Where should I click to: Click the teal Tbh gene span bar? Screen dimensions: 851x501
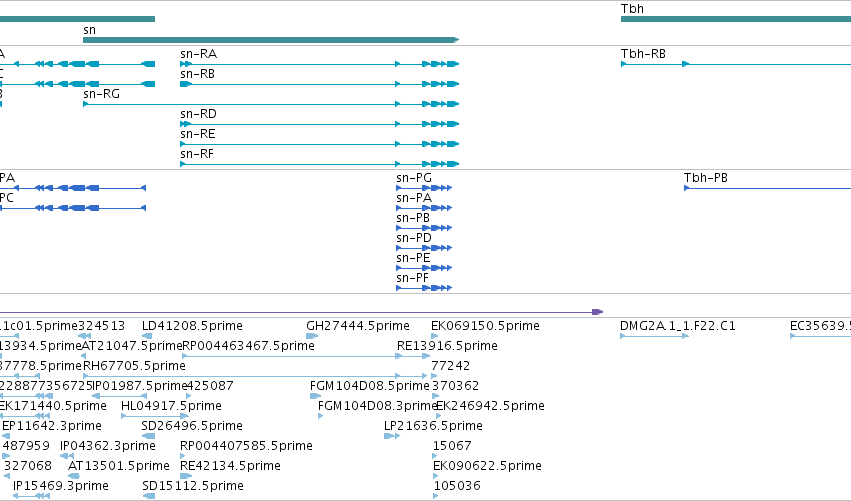(x=736, y=20)
